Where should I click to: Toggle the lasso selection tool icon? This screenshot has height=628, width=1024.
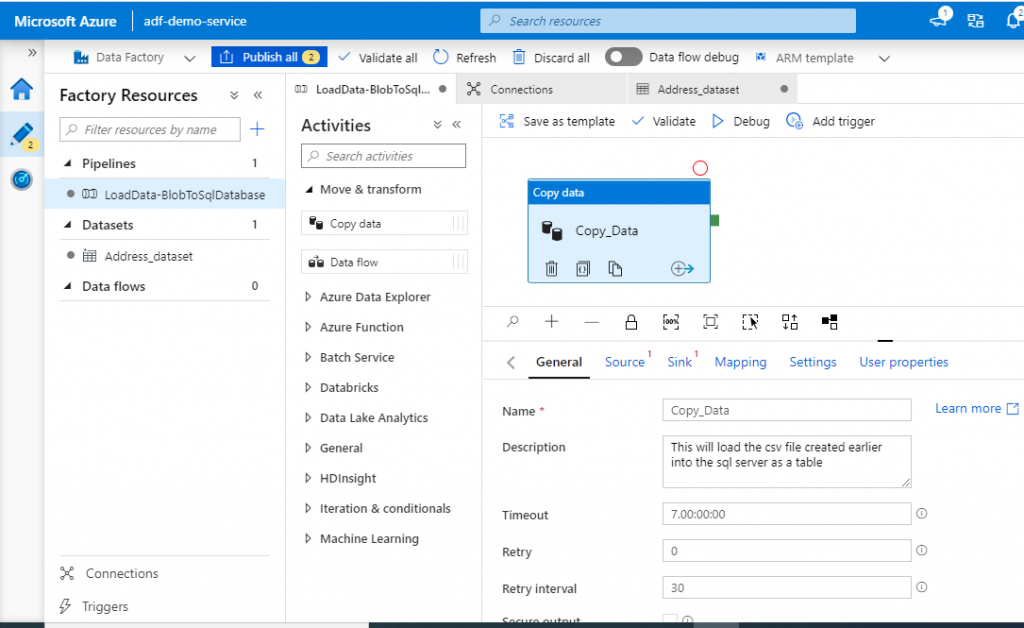(750, 322)
